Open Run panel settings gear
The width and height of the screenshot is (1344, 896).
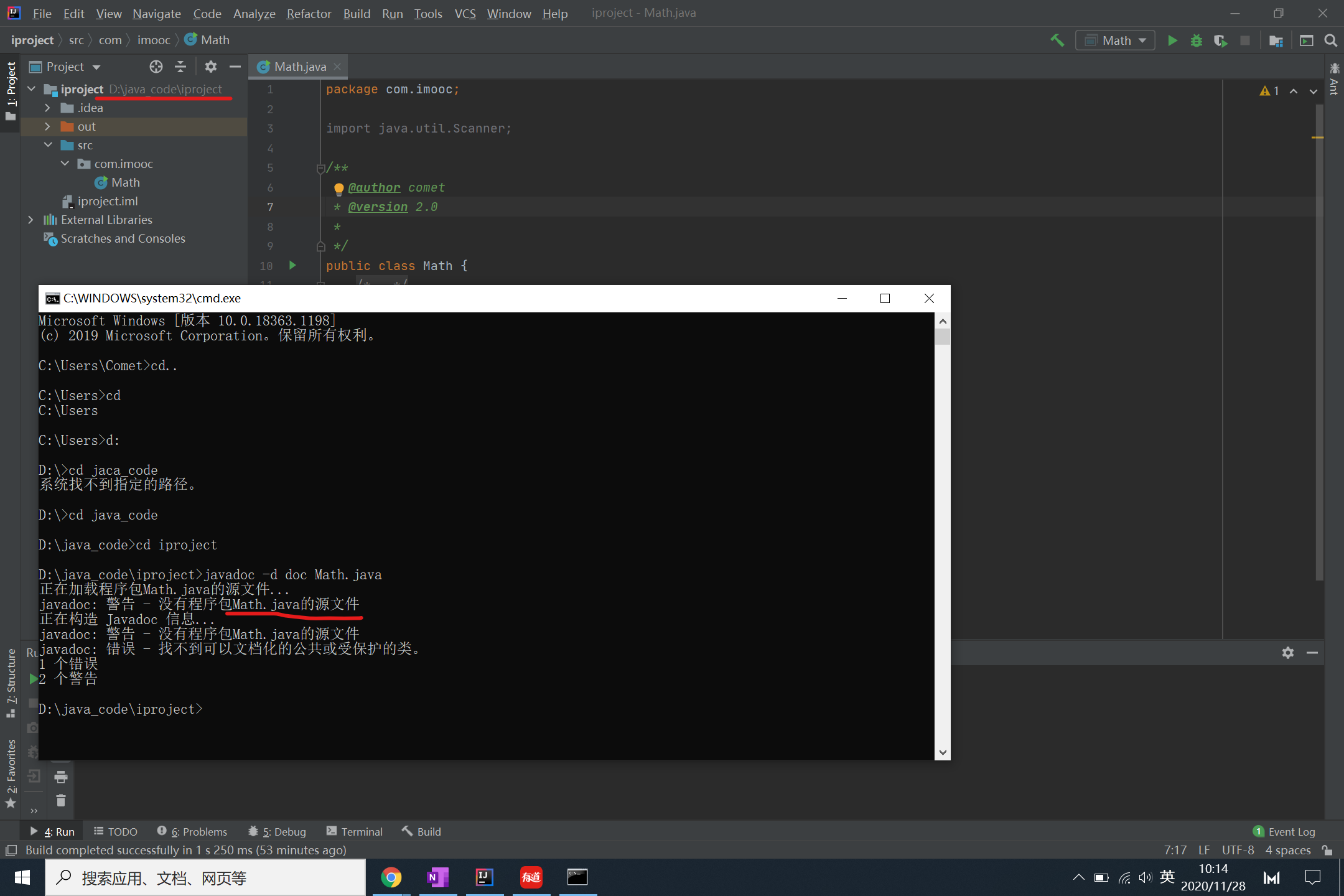pos(1288,653)
